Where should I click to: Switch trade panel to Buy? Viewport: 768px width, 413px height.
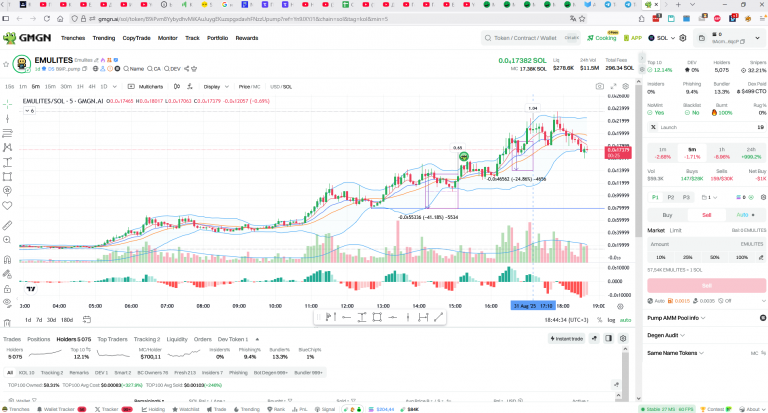[x=668, y=215]
